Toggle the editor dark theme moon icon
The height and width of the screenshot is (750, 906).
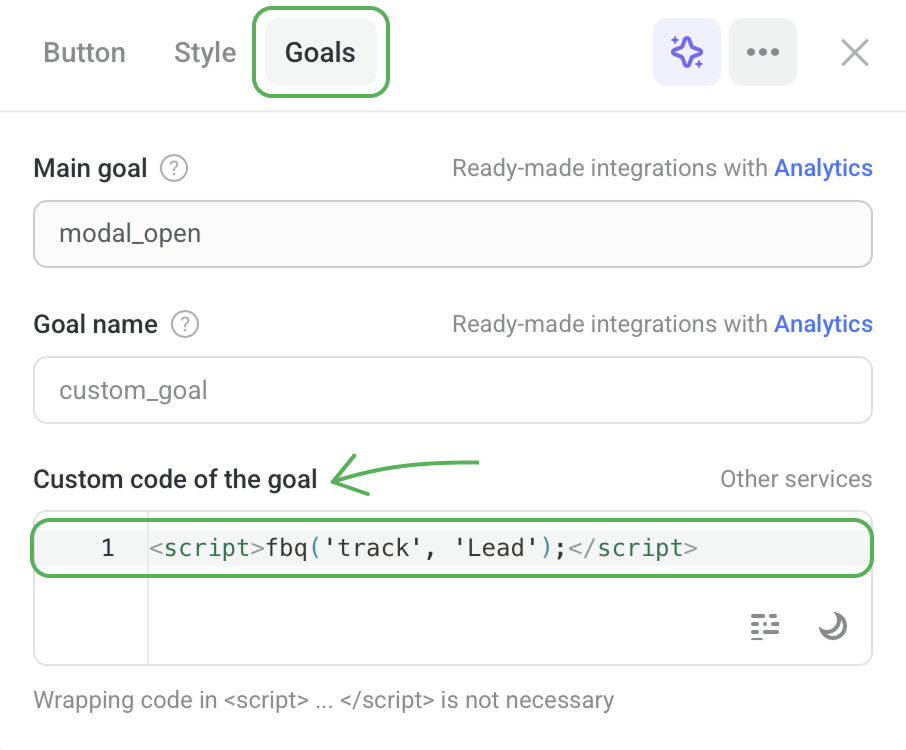click(832, 626)
